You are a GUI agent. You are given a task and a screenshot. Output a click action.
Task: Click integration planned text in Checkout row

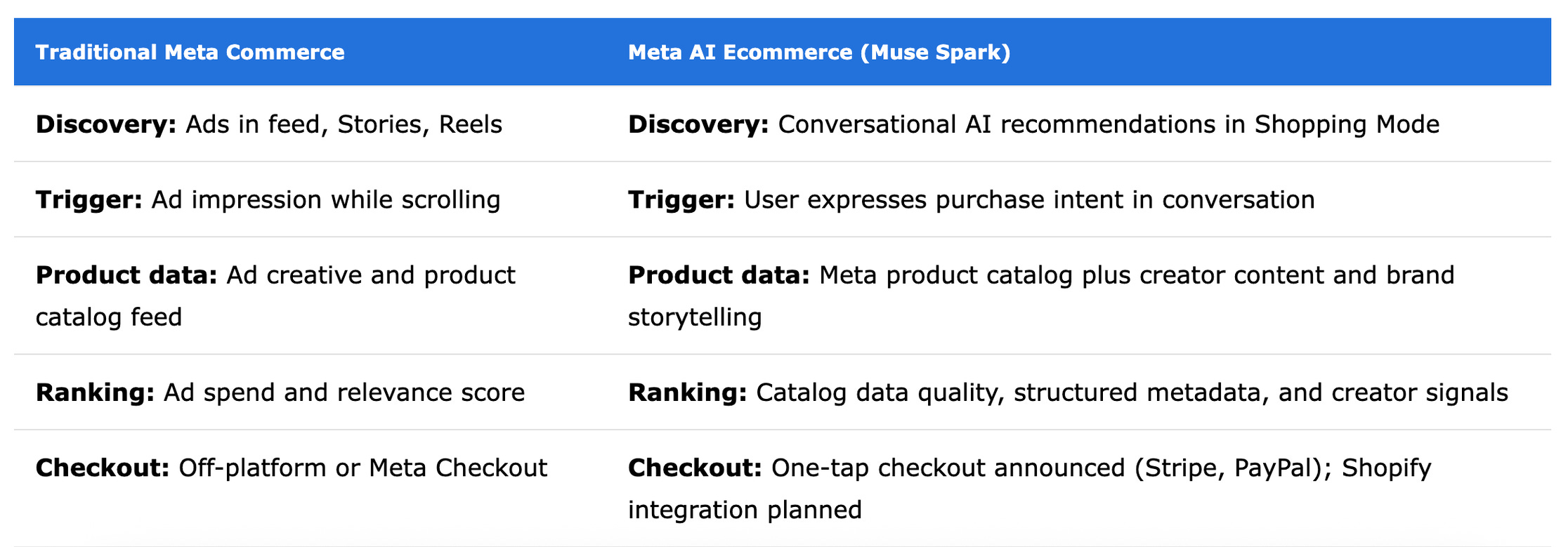coord(745,509)
